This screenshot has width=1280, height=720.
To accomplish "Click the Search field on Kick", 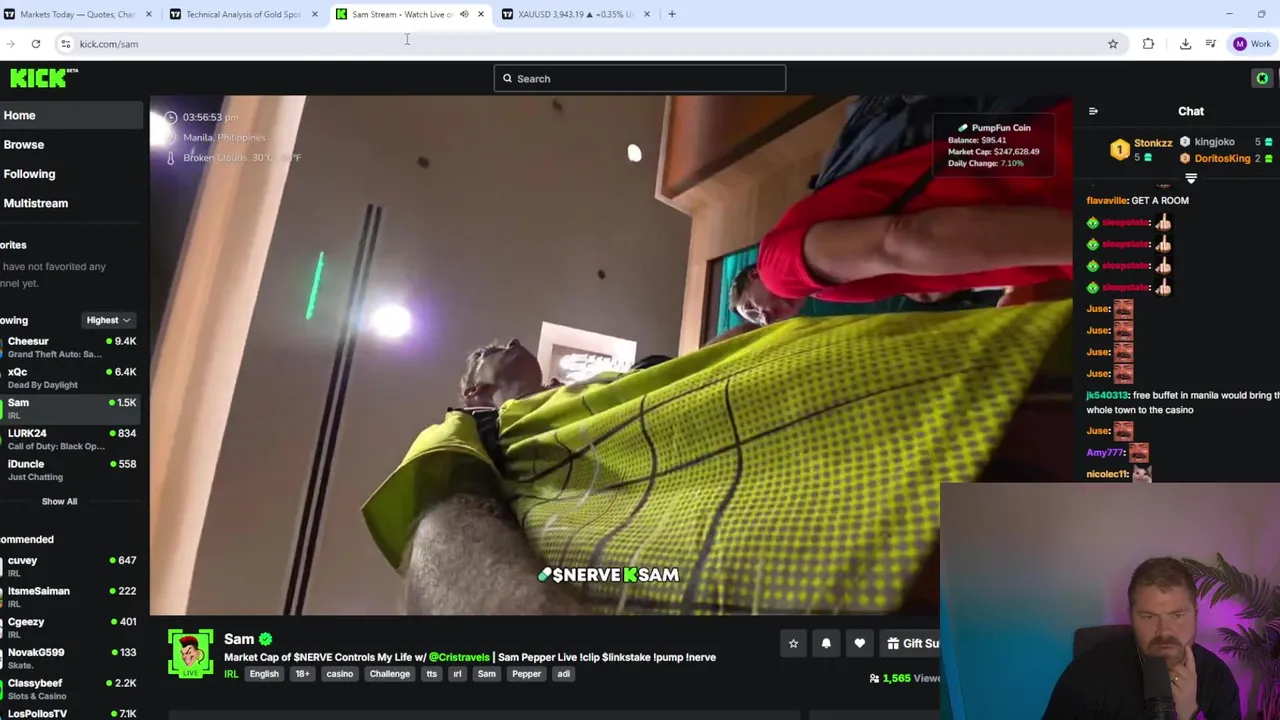I will coord(640,79).
